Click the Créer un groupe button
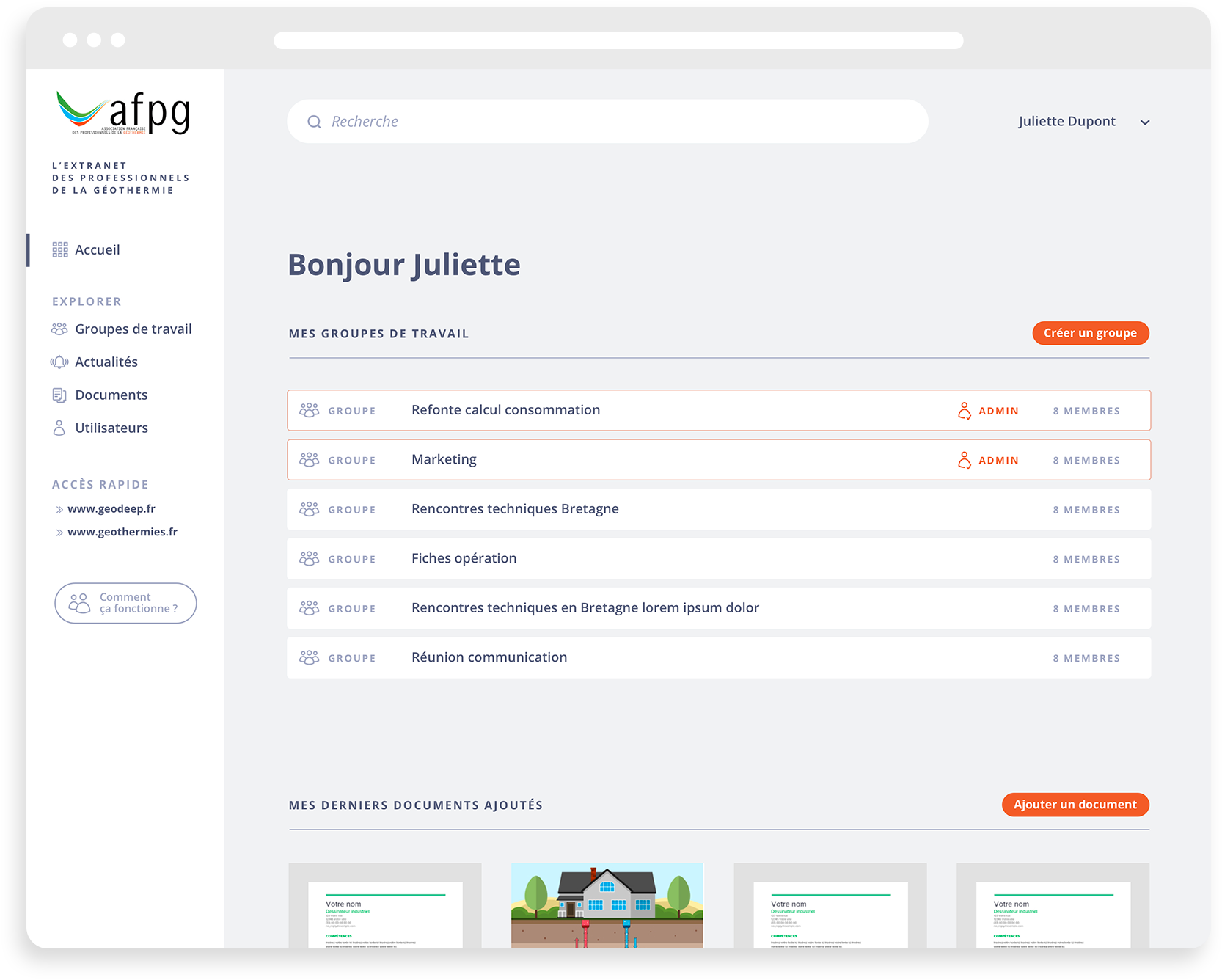This screenshot has height=980, width=1222. 1091,333
